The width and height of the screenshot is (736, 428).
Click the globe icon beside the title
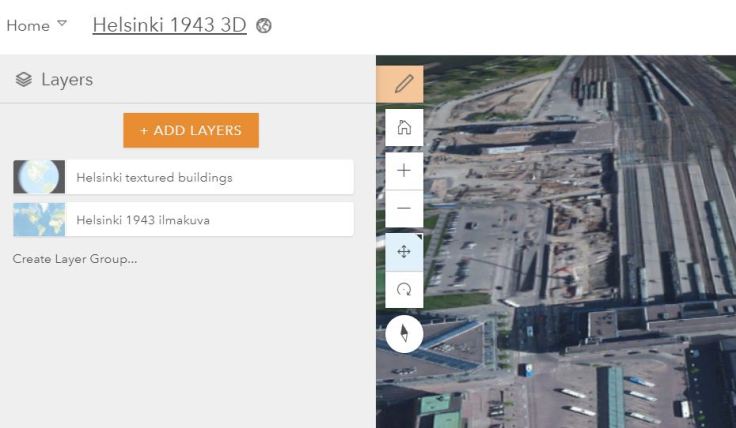[264, 26]
